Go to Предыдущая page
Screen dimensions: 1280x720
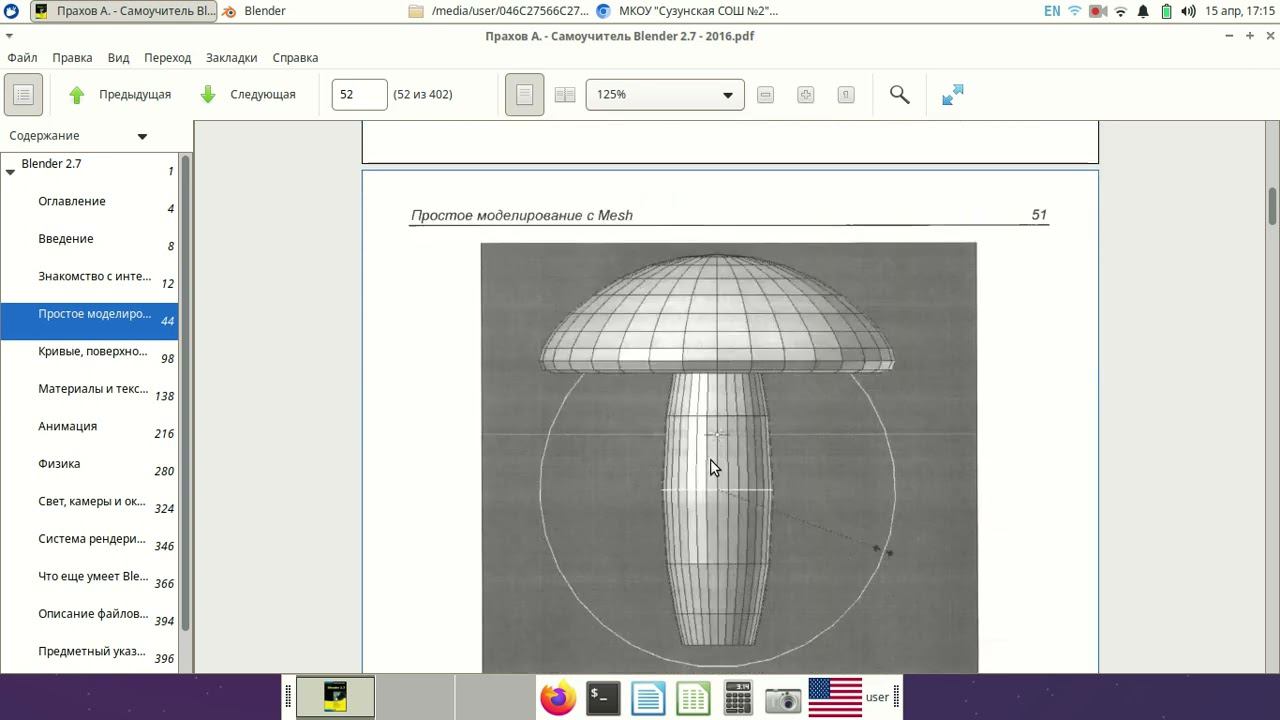(119, 95)
